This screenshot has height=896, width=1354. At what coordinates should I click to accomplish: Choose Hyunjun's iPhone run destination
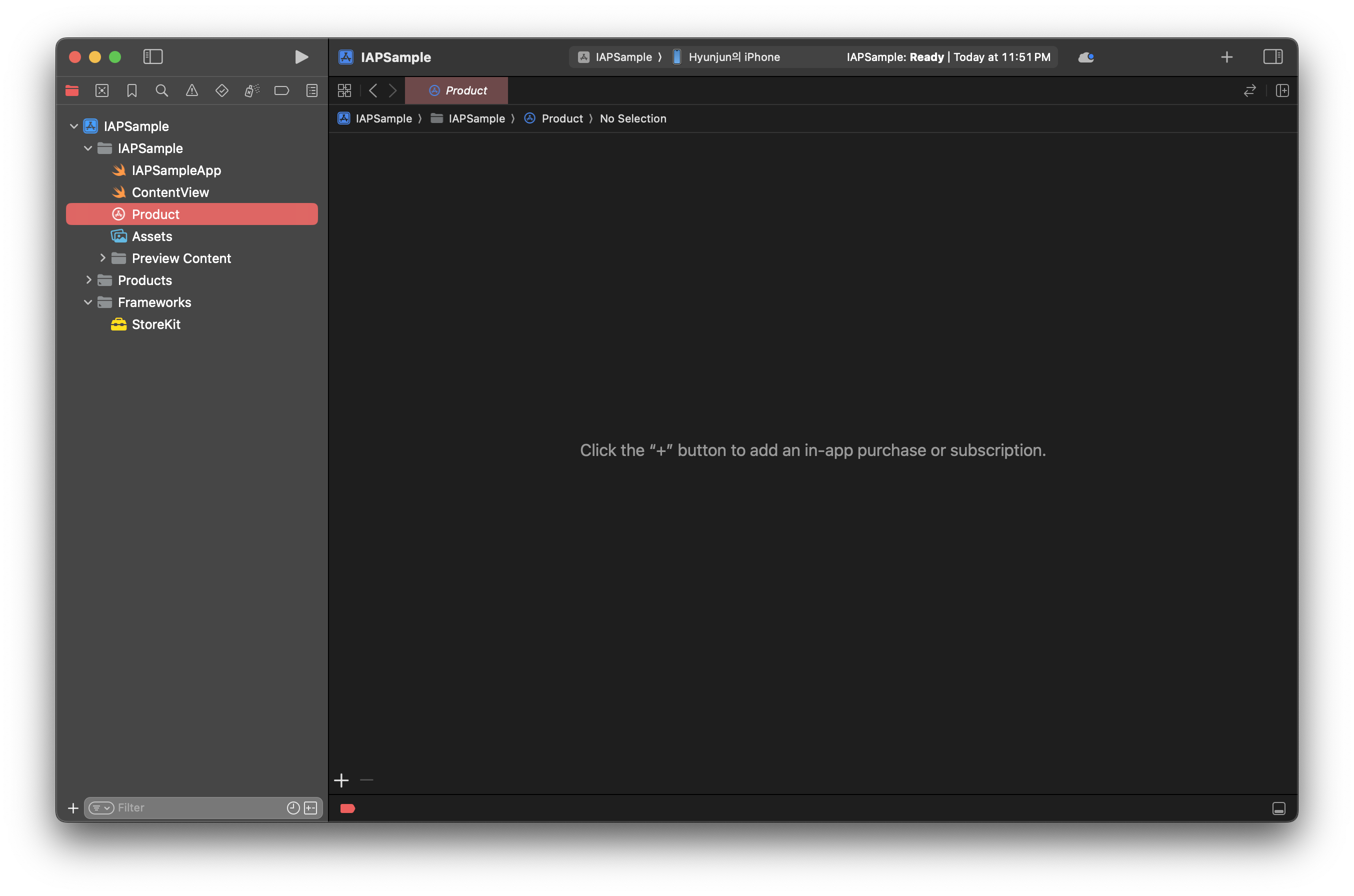pos(733,57)
